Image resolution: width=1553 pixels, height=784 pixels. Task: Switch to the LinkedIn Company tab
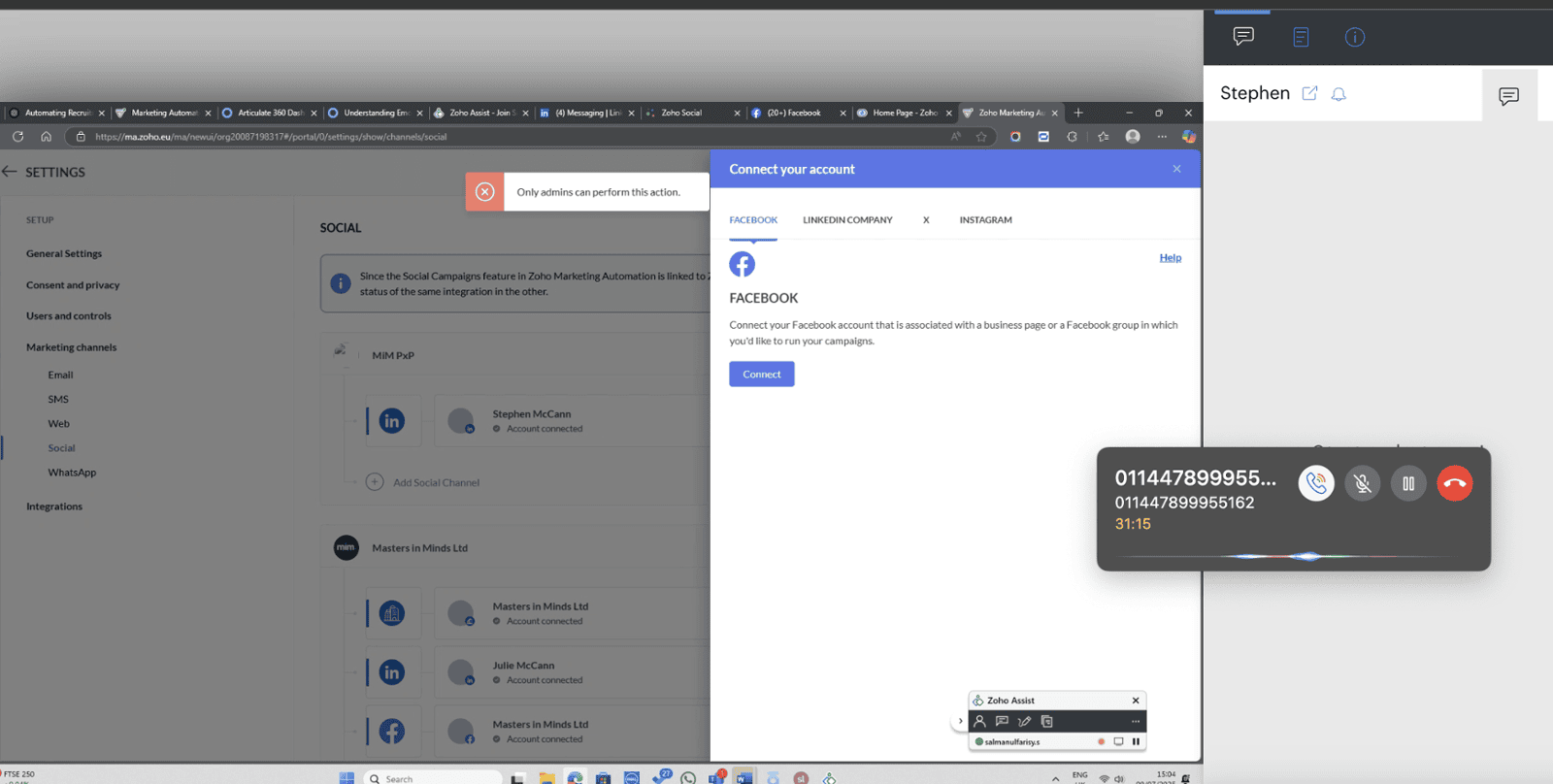click(x=847, y=220)
